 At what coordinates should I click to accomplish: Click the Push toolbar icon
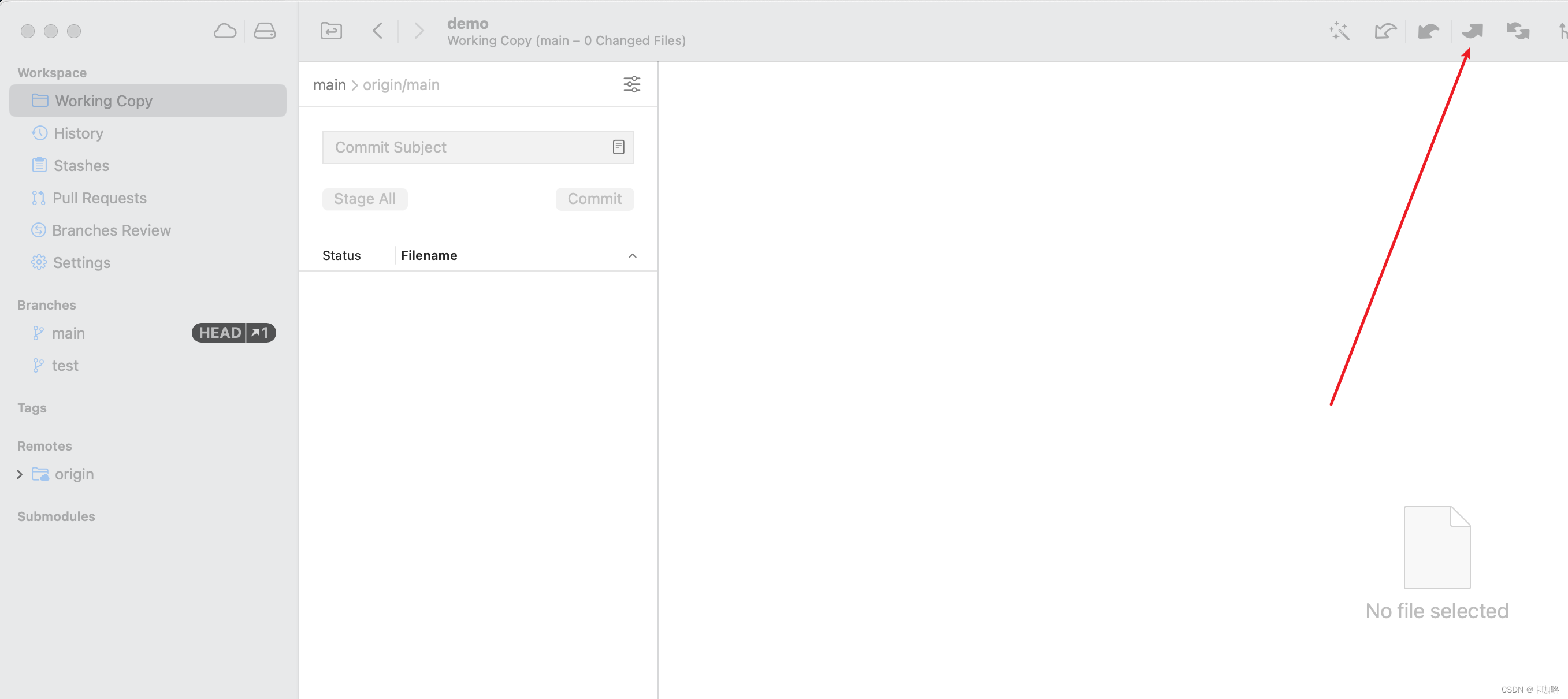pyautogui.click(x=1472, y=31)
